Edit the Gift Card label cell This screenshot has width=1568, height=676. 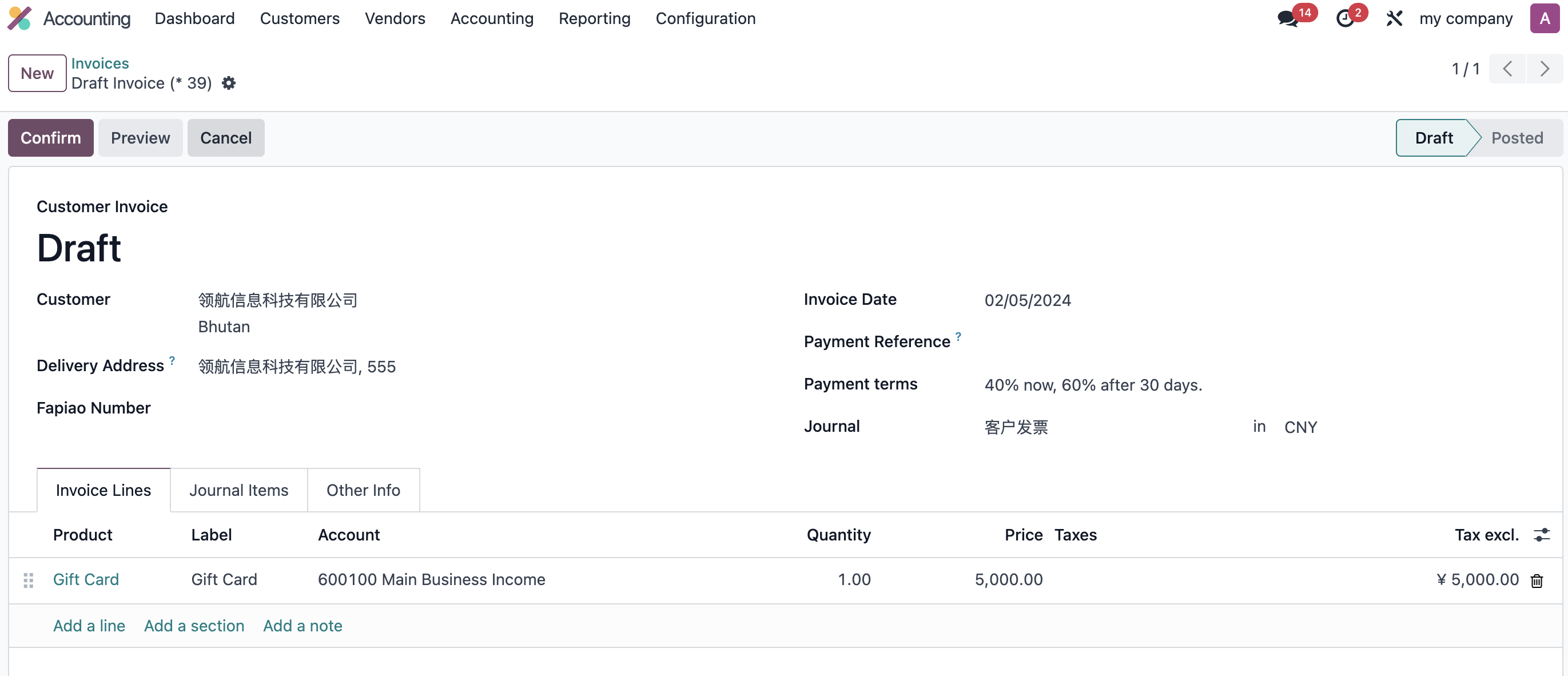pyautogui.click(x=224, y=579)
